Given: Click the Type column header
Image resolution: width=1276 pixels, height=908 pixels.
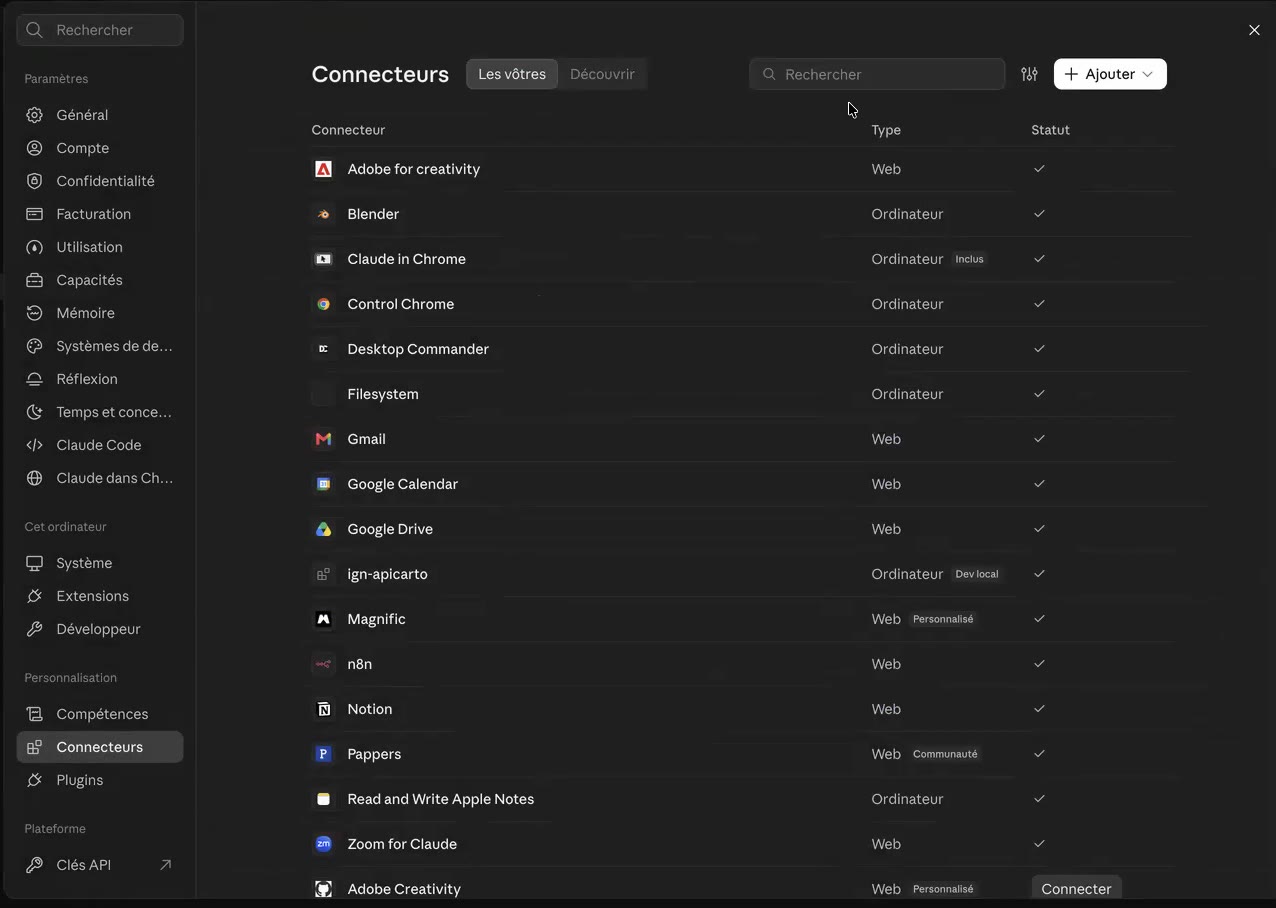Looking at the screenshot, I should (x=886, y=130).
